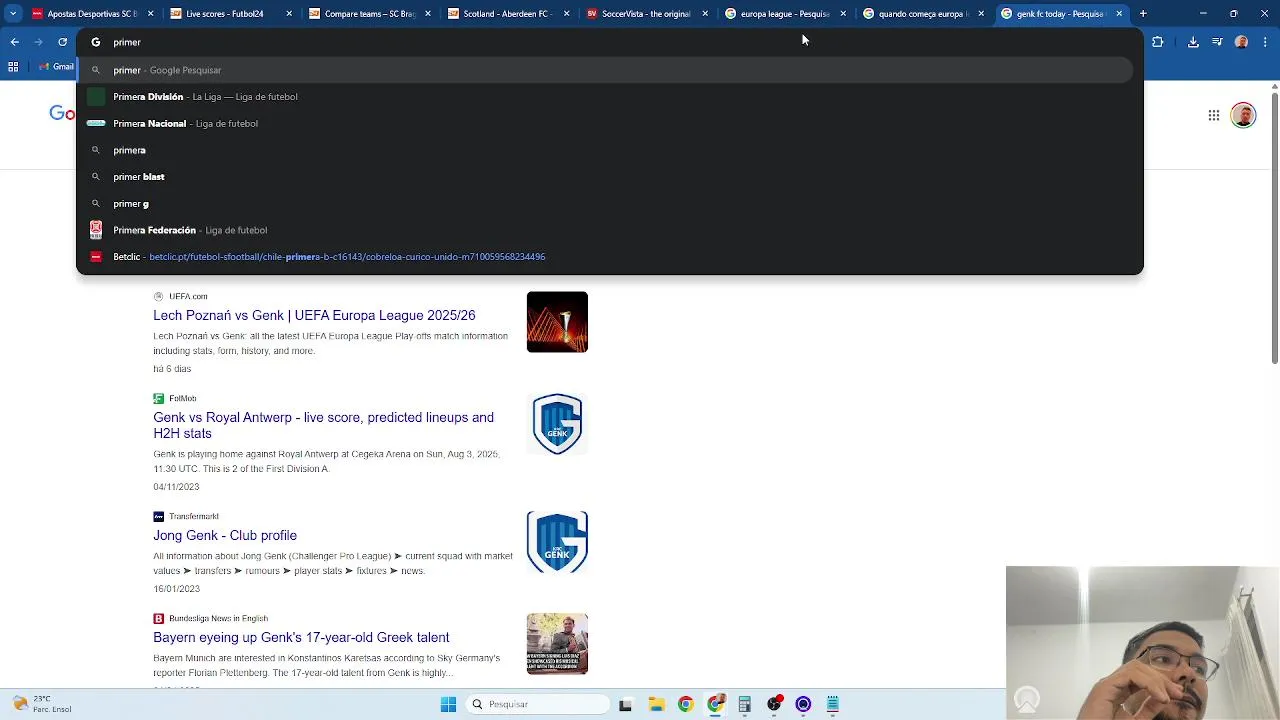Open the Calculator icon on the taskbar
Screen dimensions: 1280x720
pyautogui.click(x=744, y=704)
